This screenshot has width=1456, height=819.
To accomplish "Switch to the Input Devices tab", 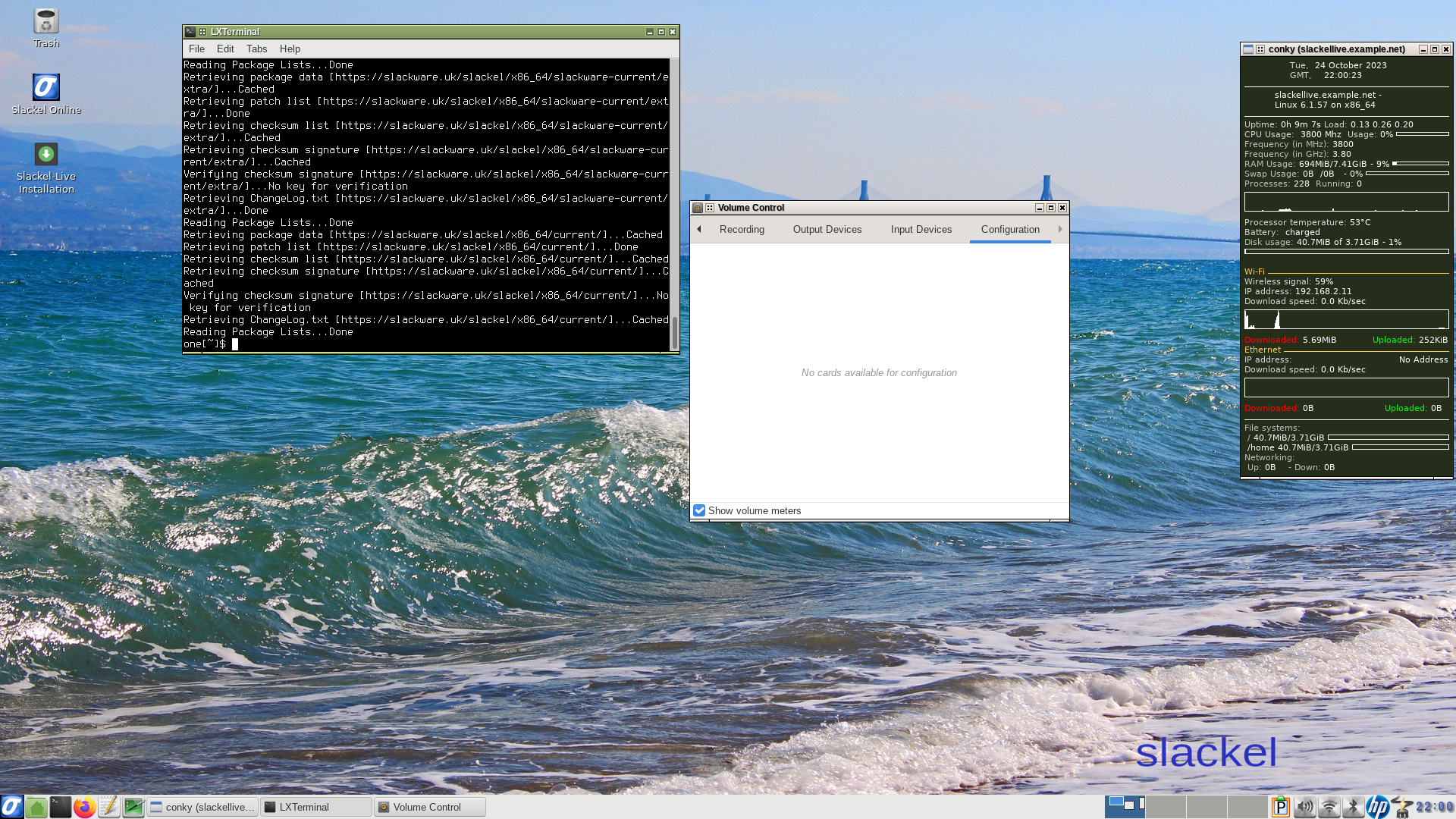I will pos(921,229).
